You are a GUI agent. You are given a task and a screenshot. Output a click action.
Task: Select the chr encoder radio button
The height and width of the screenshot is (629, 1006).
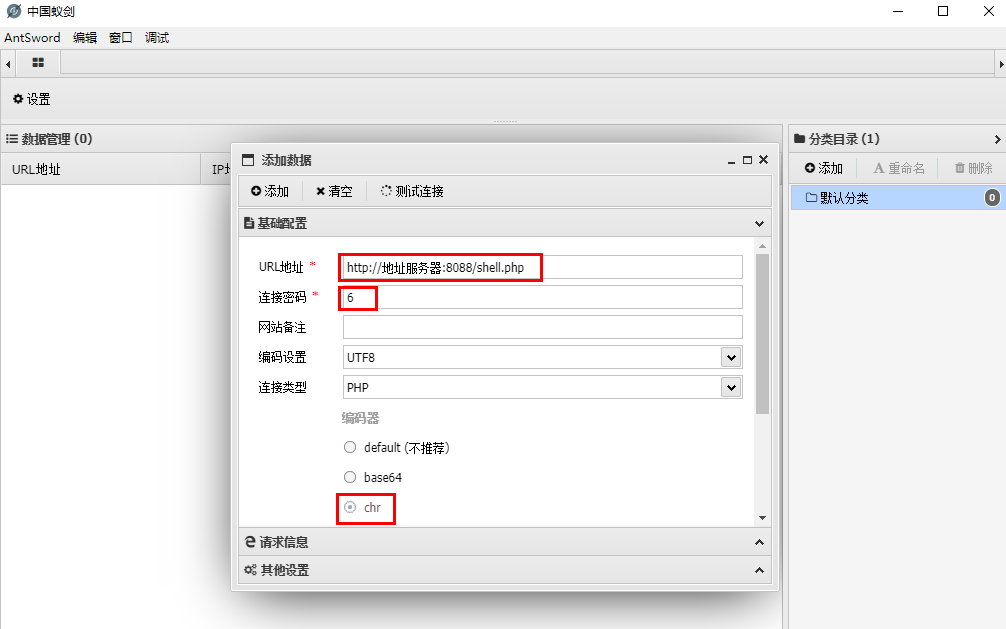click(350, 507)
